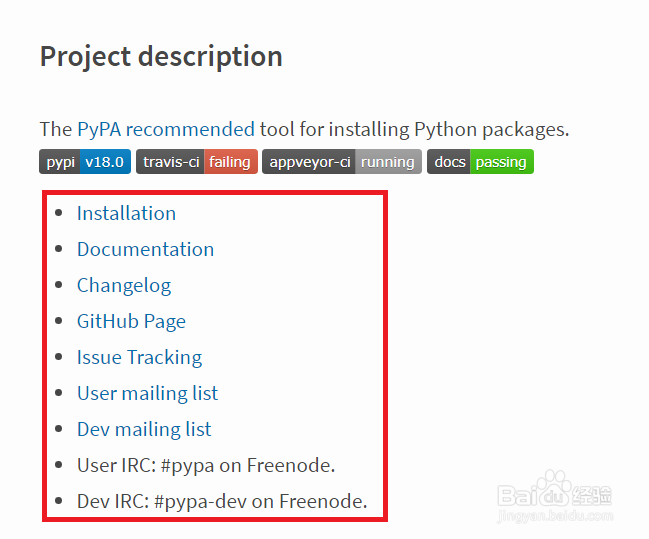The height and width of the screenshot is (539, 649).
Task: Open the Installation link
Action: [126, 213]
